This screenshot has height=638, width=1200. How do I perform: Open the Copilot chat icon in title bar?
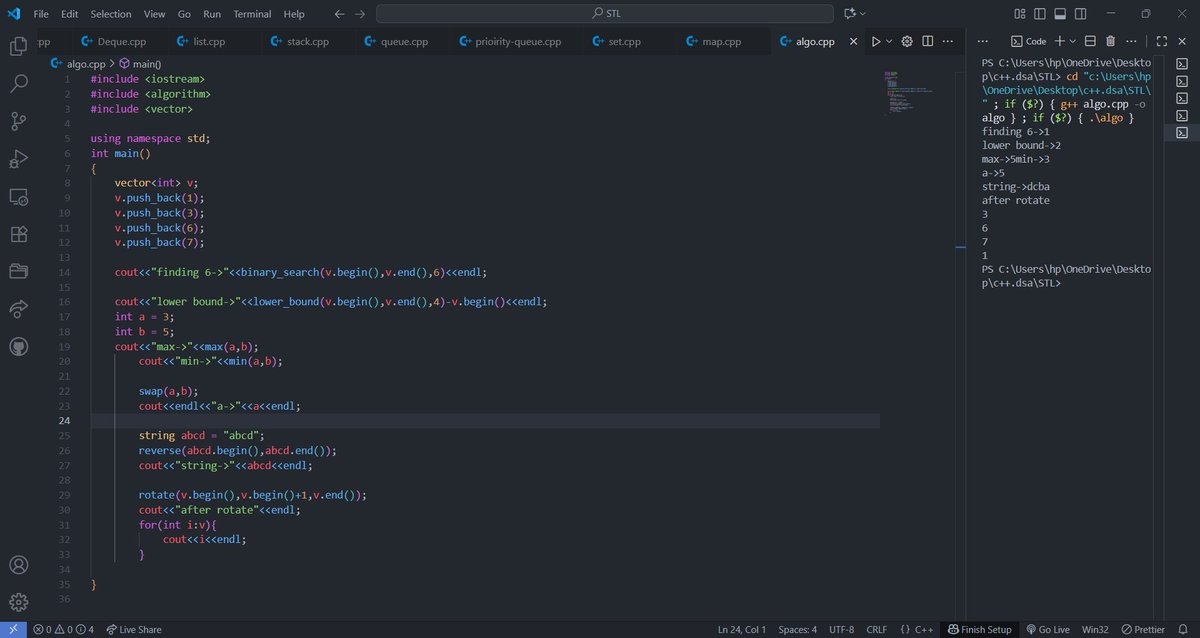click(x=850, y=14)
